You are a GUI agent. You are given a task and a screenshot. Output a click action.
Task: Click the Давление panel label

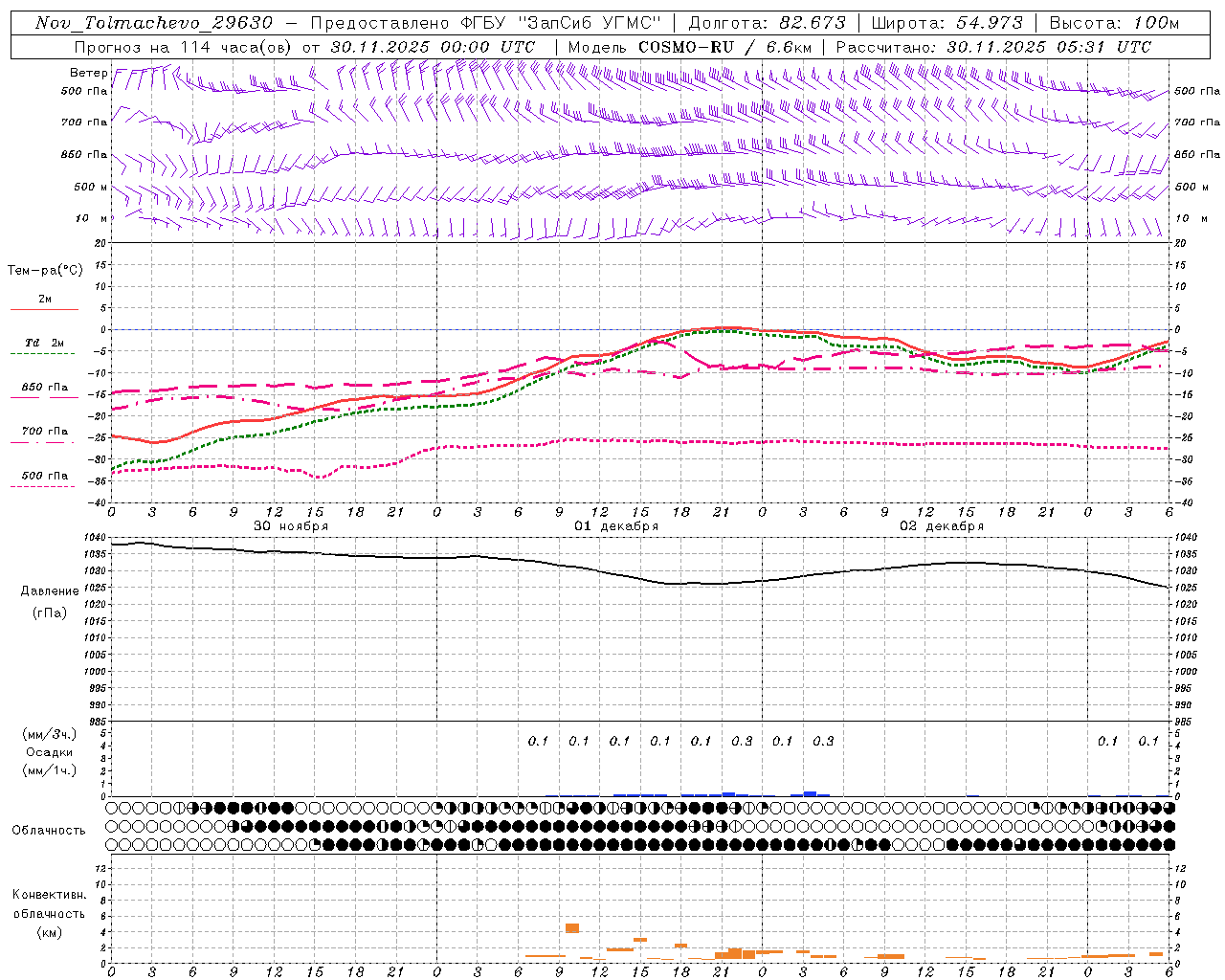click(x=50, y=591)
